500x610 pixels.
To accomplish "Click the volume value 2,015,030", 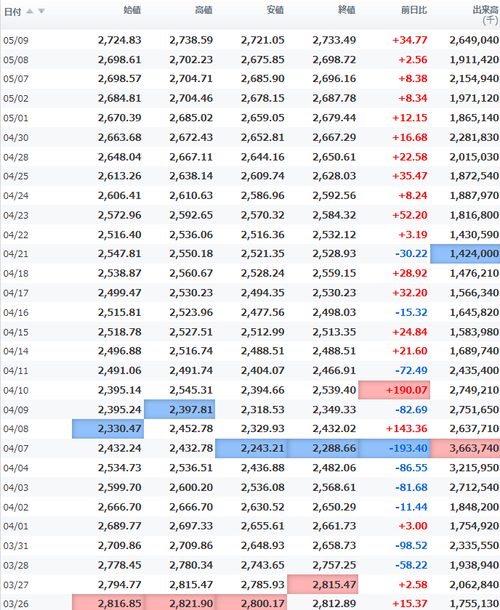I will point(474,157).
